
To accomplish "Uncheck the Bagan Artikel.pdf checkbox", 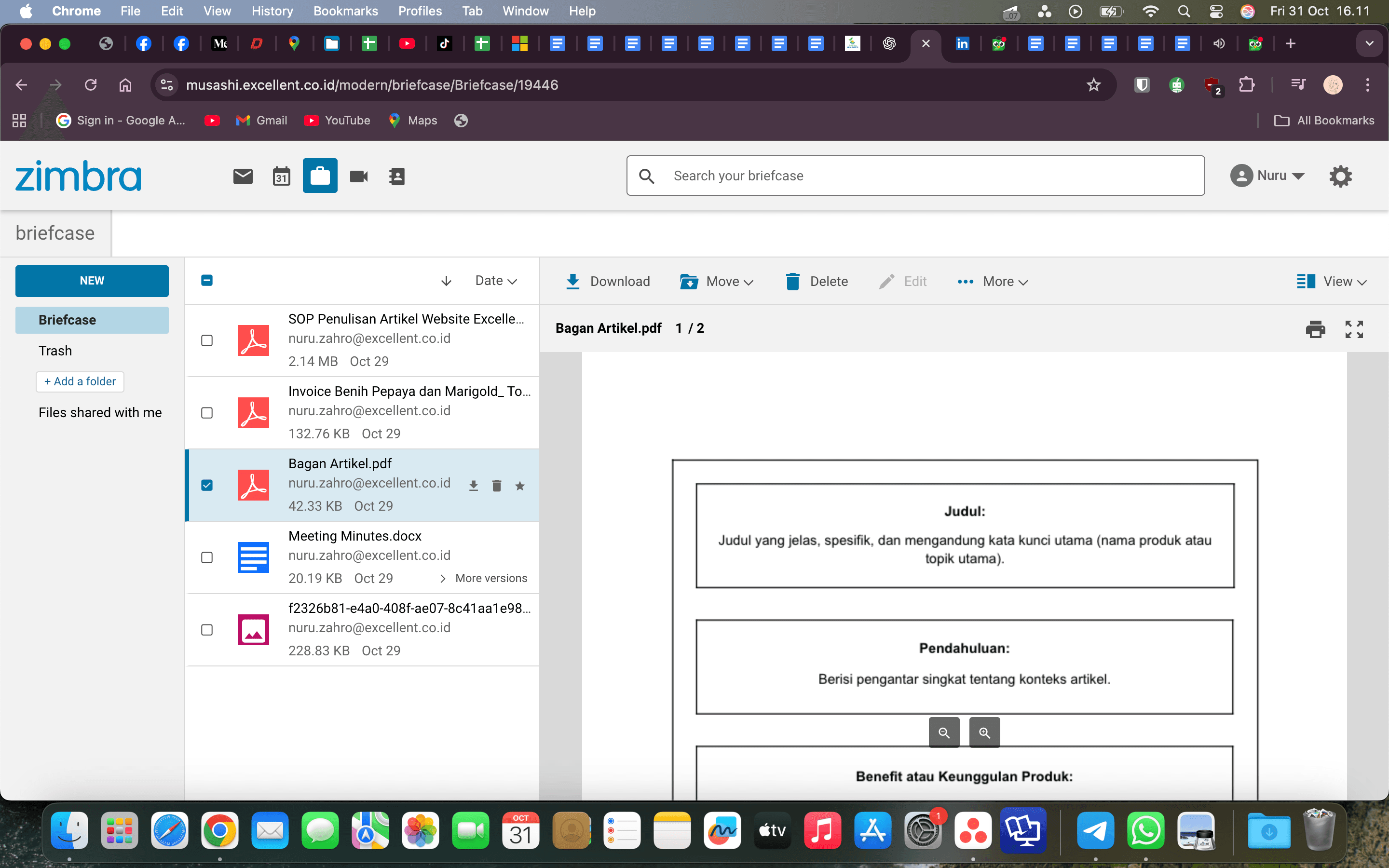I will 207,485.
